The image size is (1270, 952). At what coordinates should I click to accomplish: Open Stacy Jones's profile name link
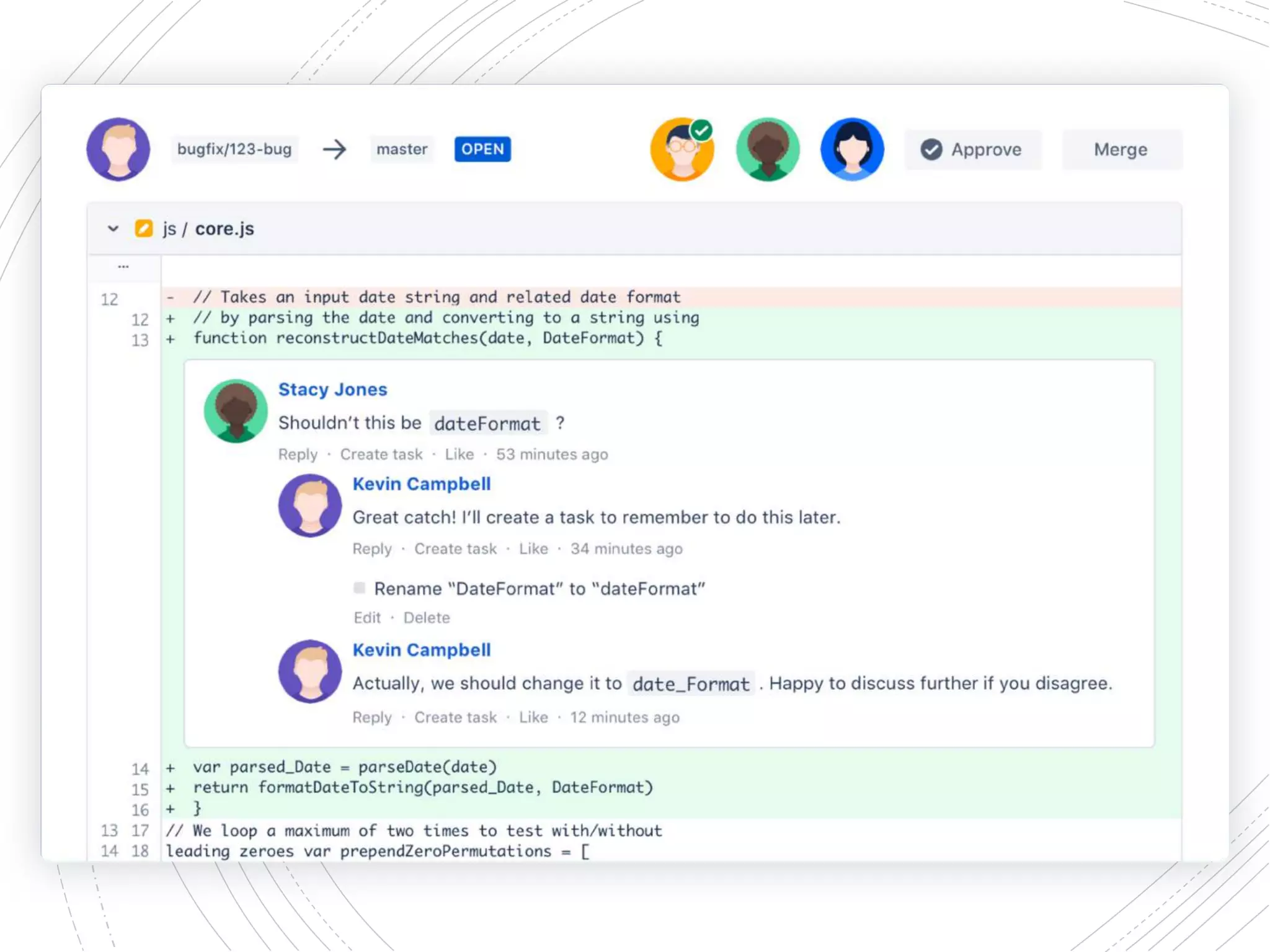pyautogui.click(x=332, y=389)
